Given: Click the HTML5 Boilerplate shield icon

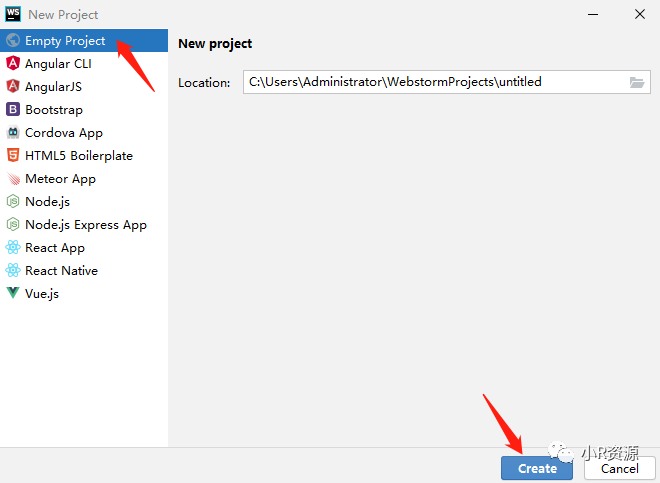Looking at the screenshot, I should tap(13, 156).
